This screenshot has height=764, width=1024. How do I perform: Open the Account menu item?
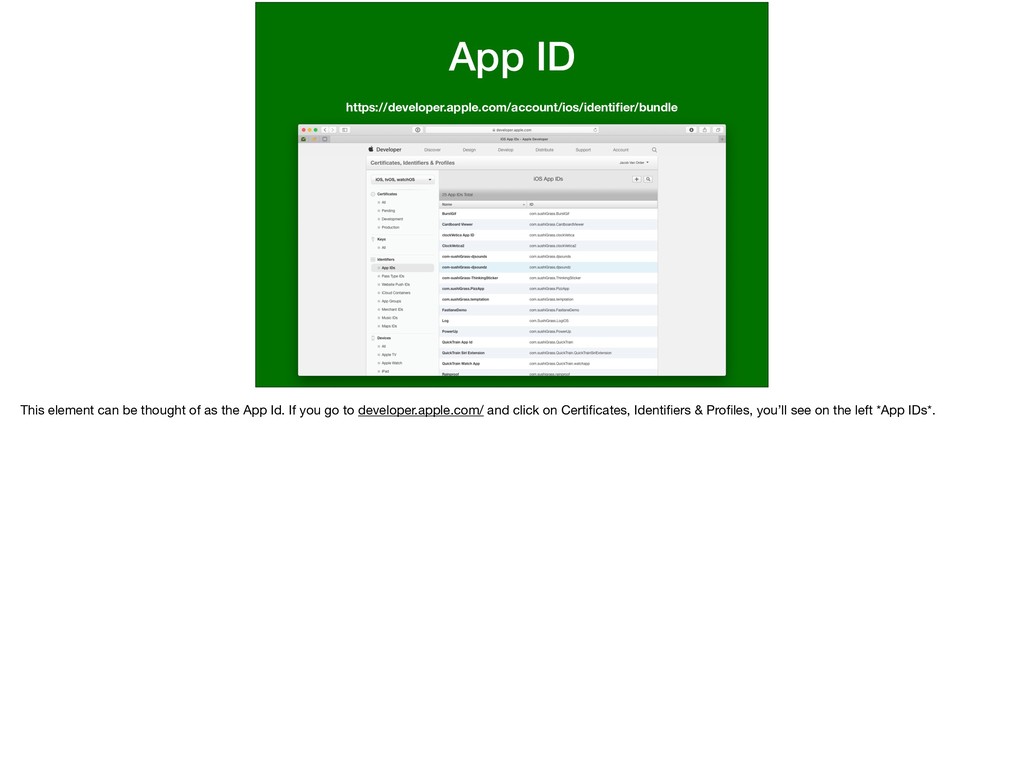[620, 150]
